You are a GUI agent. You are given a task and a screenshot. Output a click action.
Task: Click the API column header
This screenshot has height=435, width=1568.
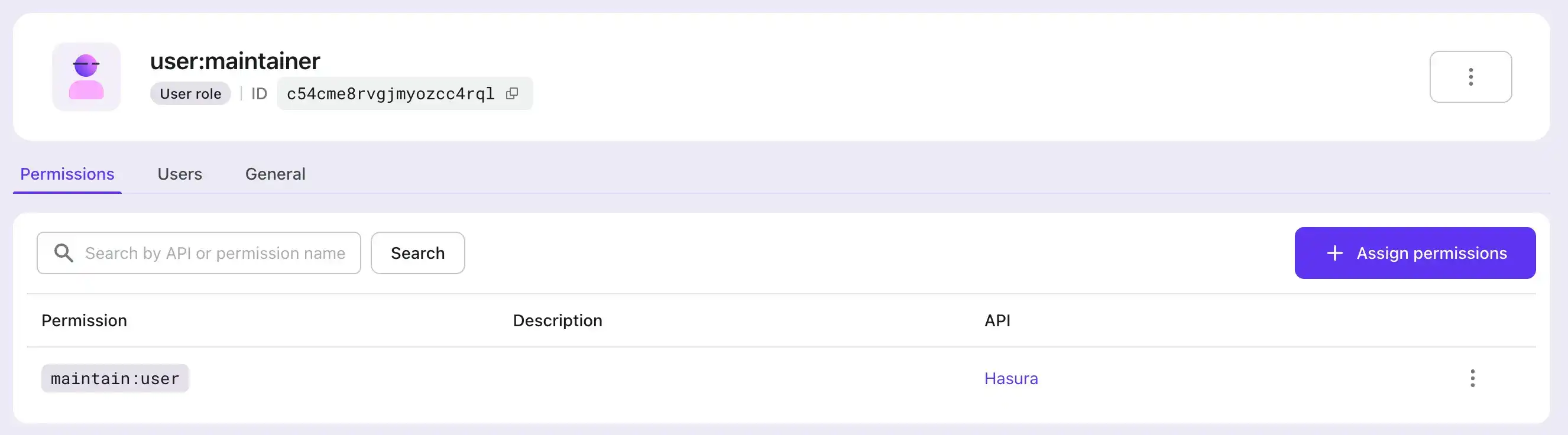(997, 320)
